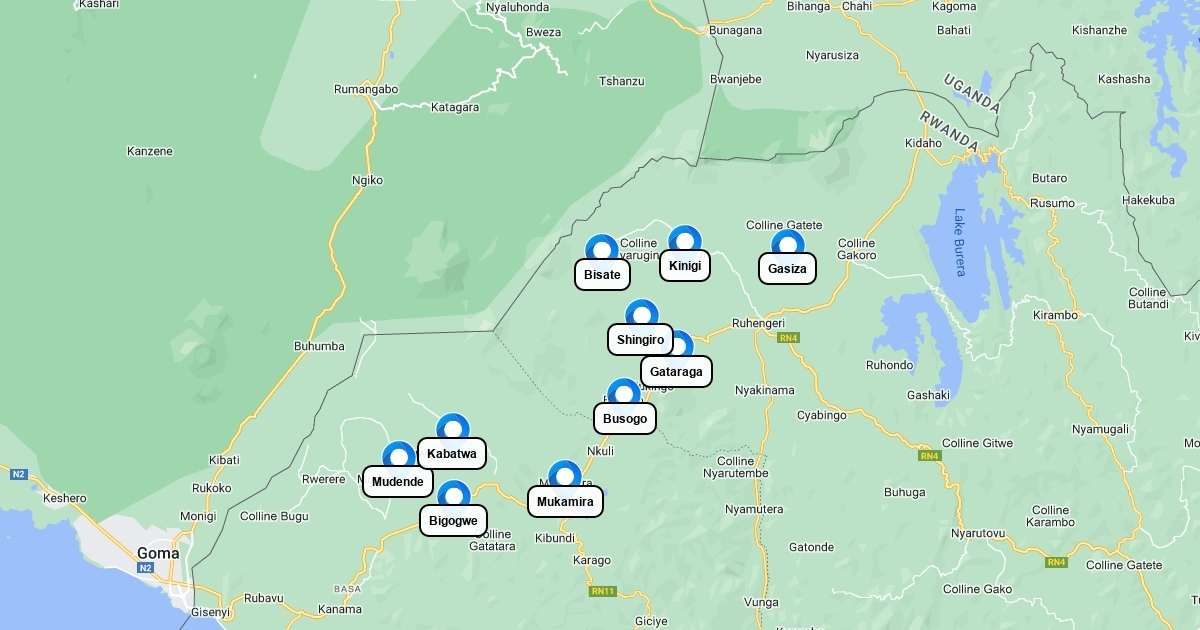Image resolution: width=1200 pixels, height=630 pixels.
Task: Click the Lake Burera map label
Action: (x=959, y=242)
